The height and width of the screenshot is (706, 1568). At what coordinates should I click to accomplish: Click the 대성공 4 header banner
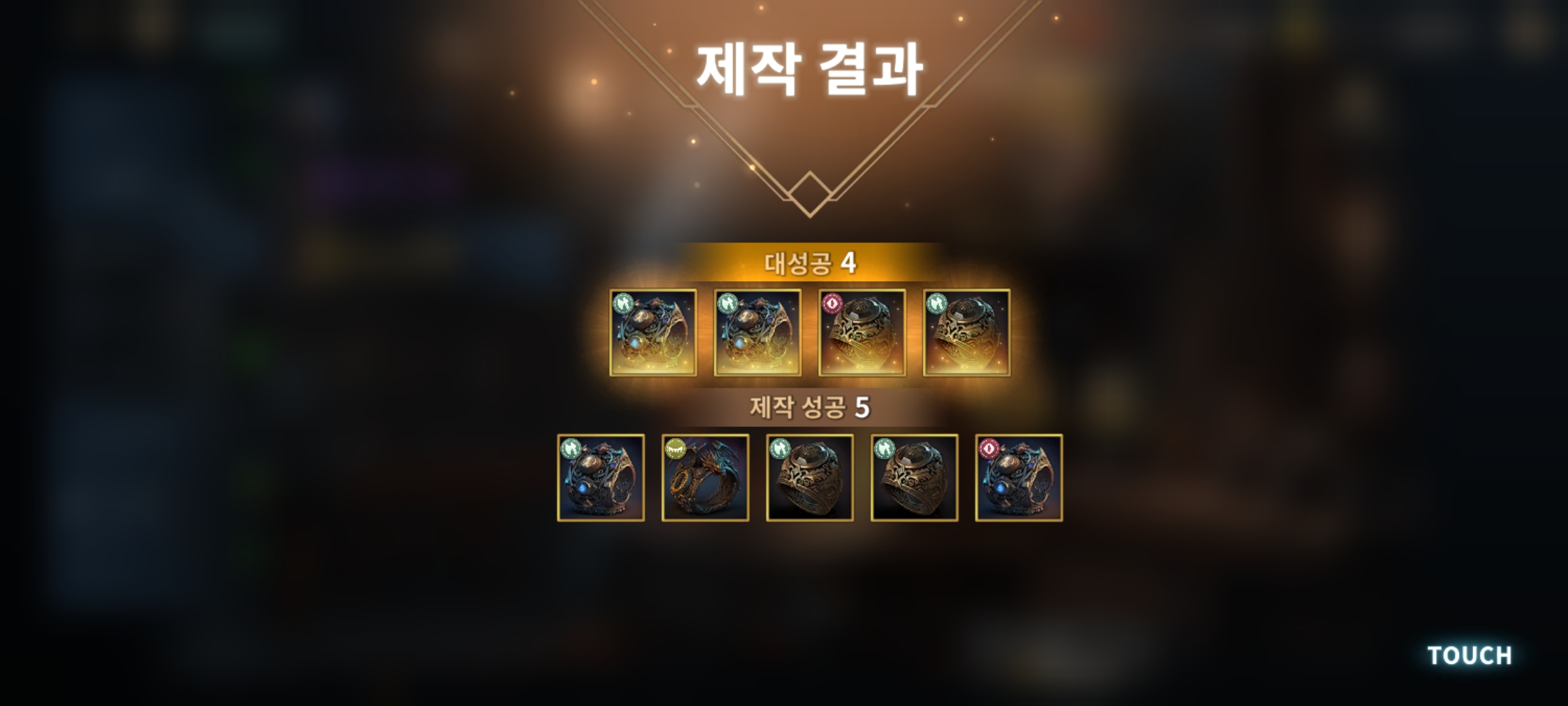click(x=810, y=263)
